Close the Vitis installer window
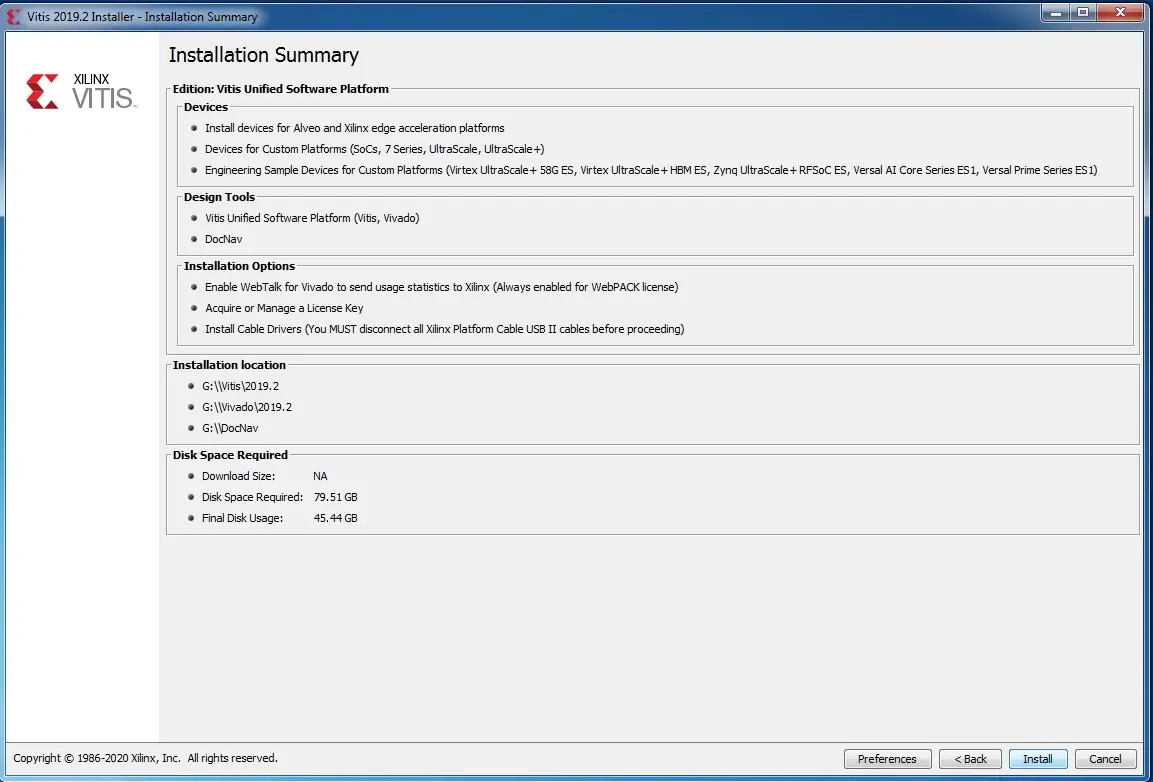 click(1121, 12)
